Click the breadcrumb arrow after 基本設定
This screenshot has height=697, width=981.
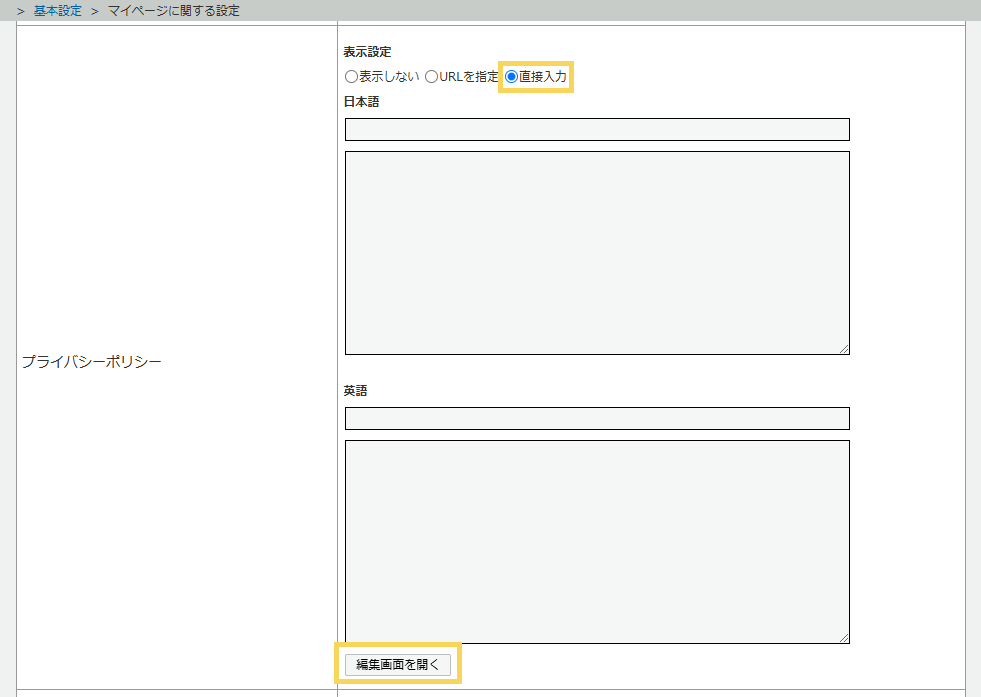[94, 11]
